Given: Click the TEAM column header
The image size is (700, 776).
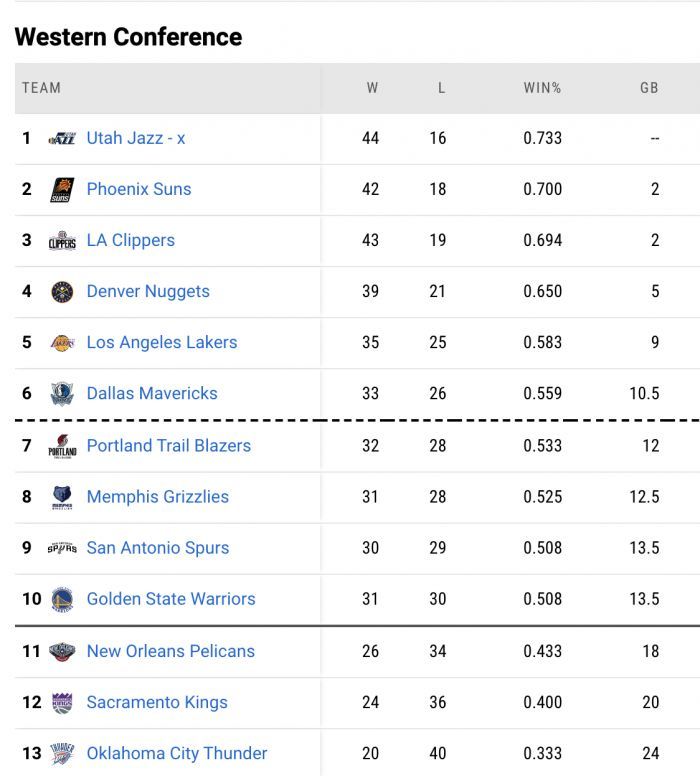Looking at the screenshot, I should click(41, 88).
